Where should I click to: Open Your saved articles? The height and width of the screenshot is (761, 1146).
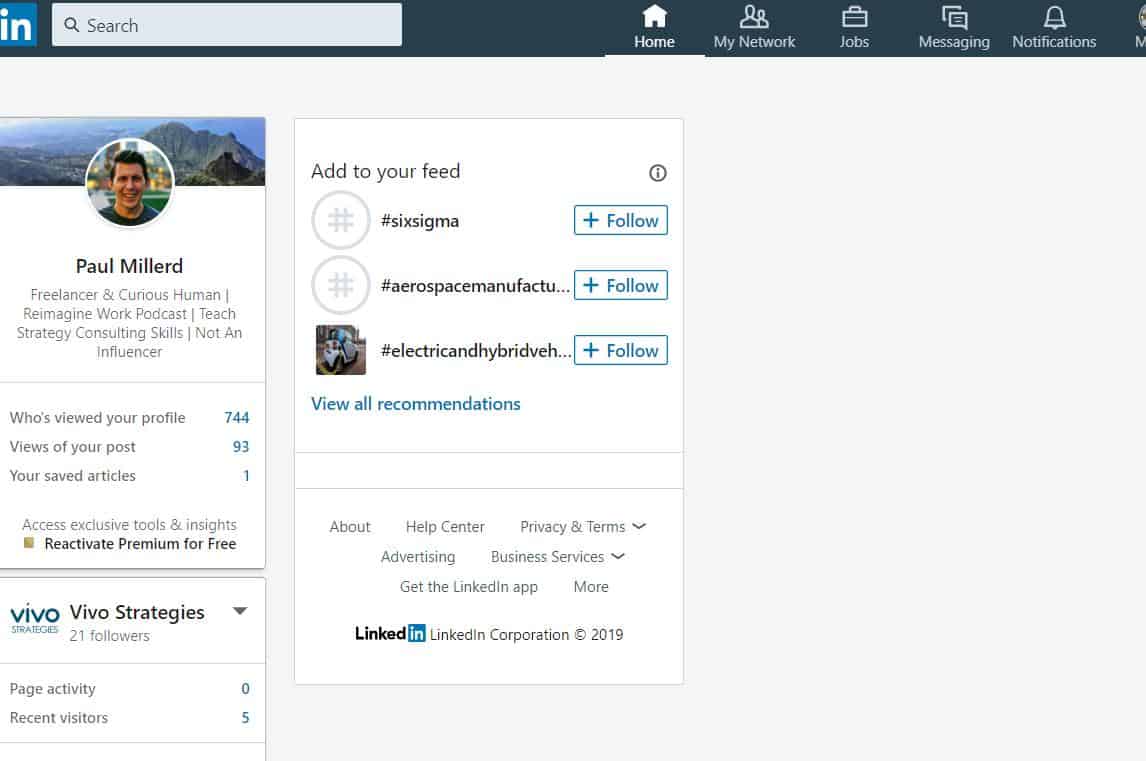[x=72, y=476]
